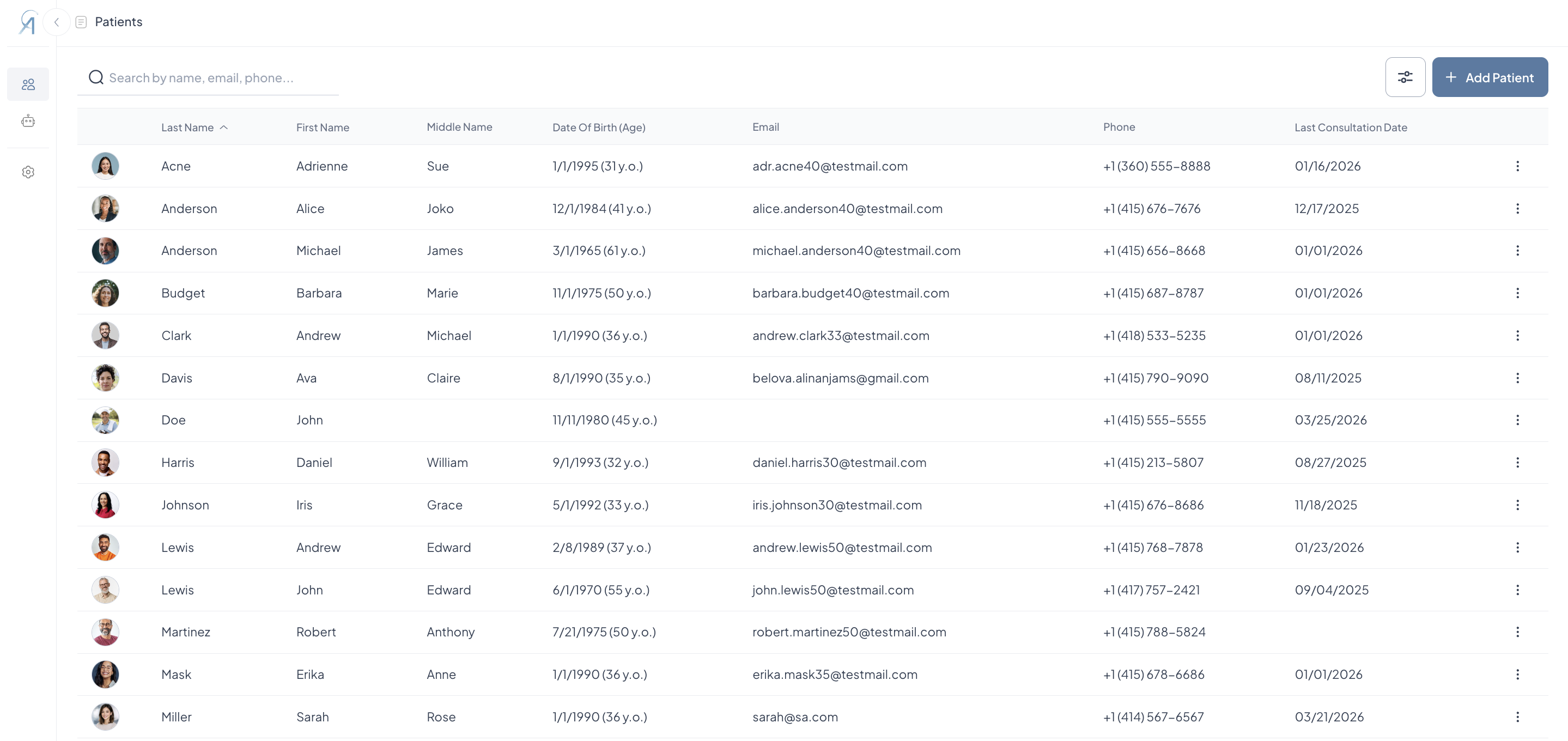This screenshot has height=741, width=1568.
Task: Click the app logo in top-left
Action: 28,22
